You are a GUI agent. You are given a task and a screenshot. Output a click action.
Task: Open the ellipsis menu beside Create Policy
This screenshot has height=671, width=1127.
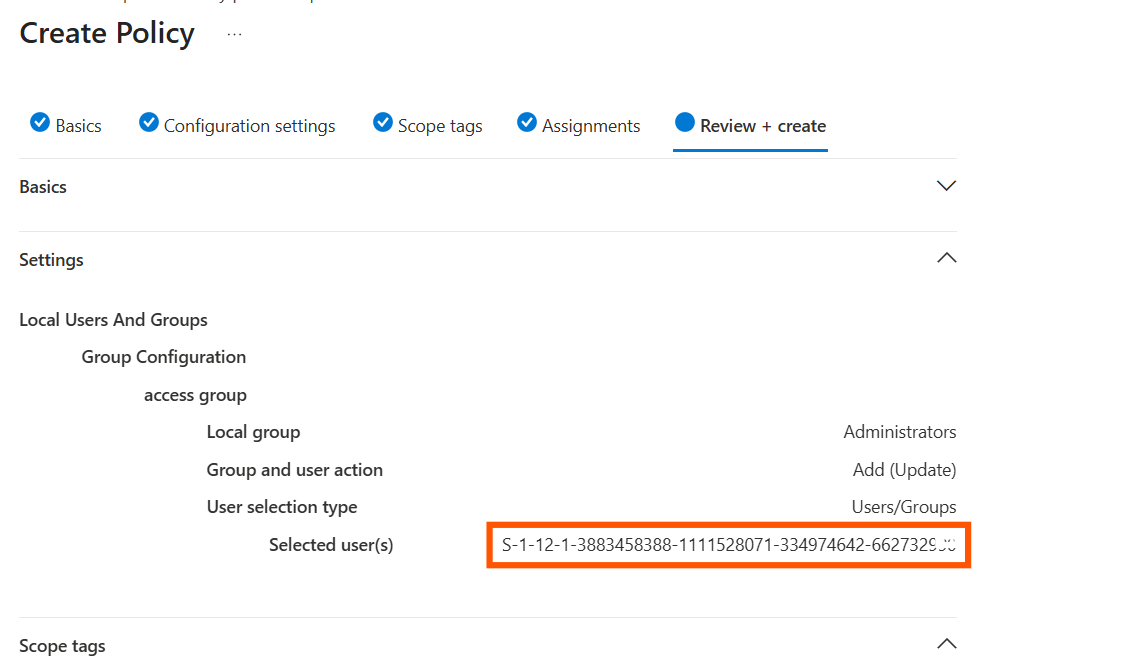point(234,34)
